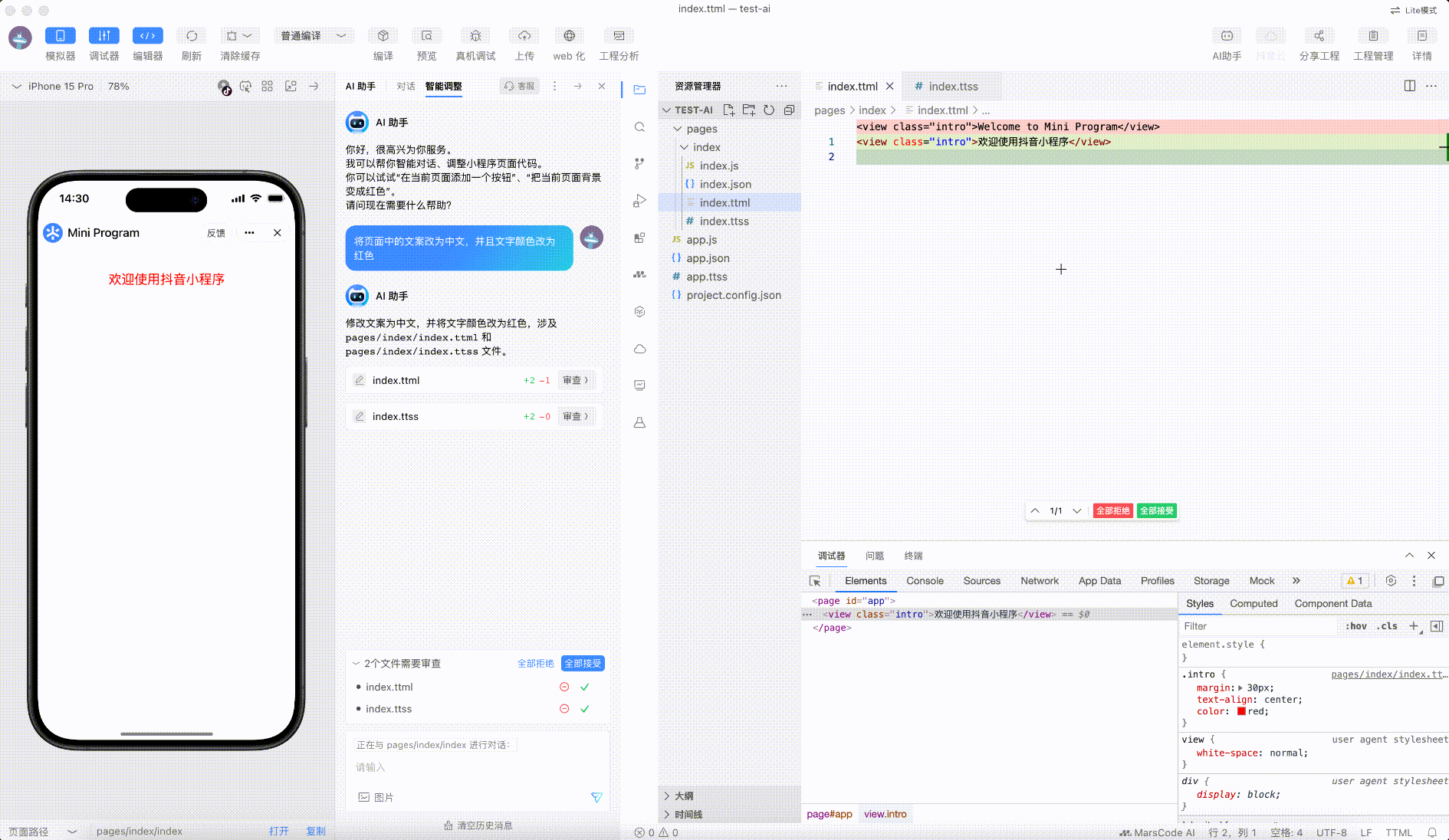This screenshot has height=840, width=1449.
Task: Open the cloud sidebar icon
Action: click(639, 349)
